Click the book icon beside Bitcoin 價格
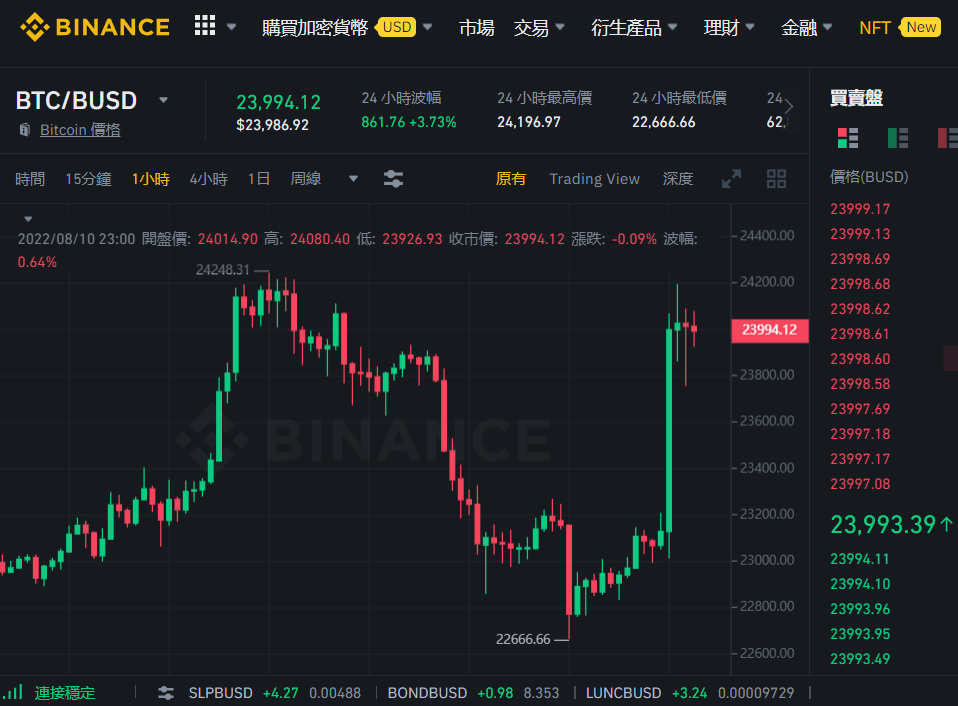 pos(25,129)
